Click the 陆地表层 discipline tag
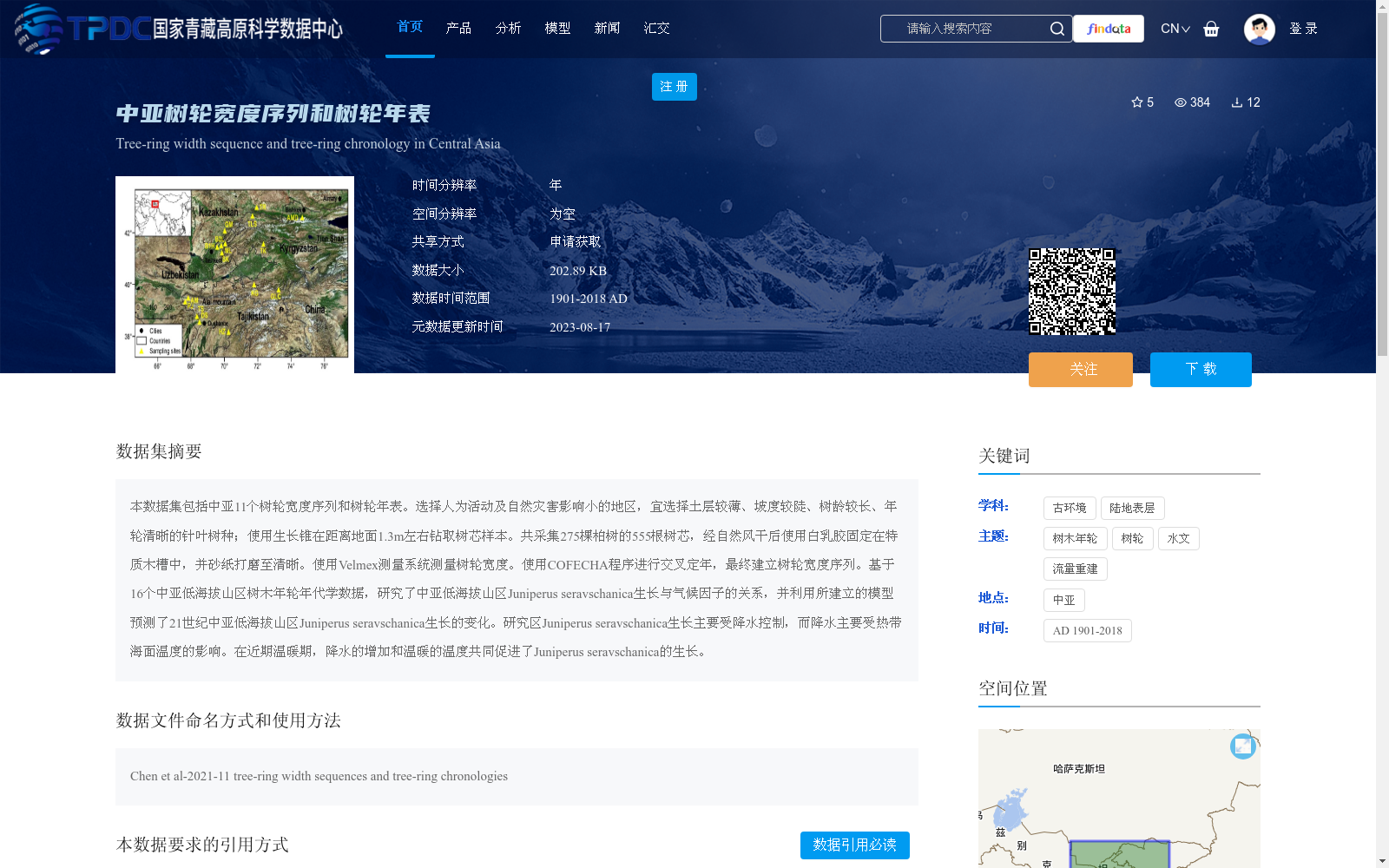The width and height of the screenshot is (1389, 868). [1132, 509]
